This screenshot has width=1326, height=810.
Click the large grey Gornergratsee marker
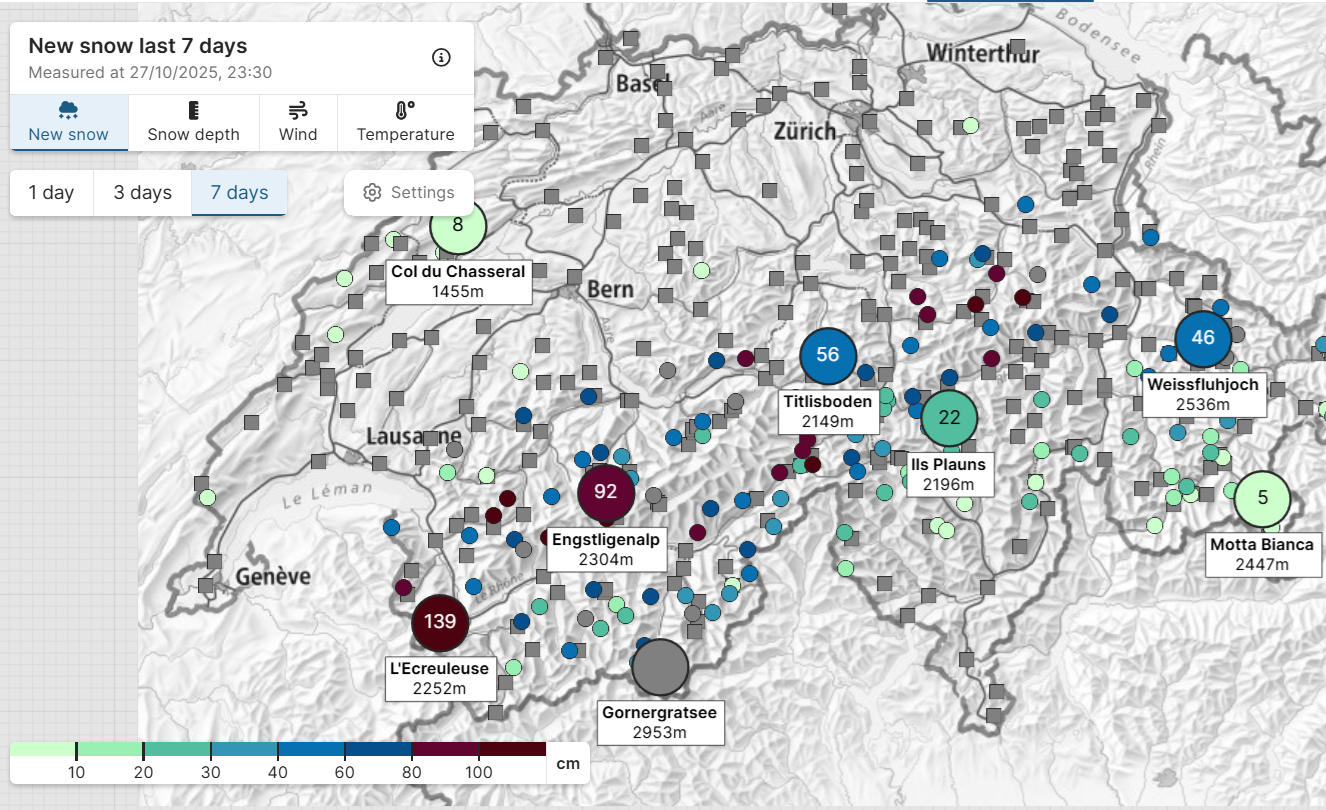pyautogui.click(x=661, y=667)
